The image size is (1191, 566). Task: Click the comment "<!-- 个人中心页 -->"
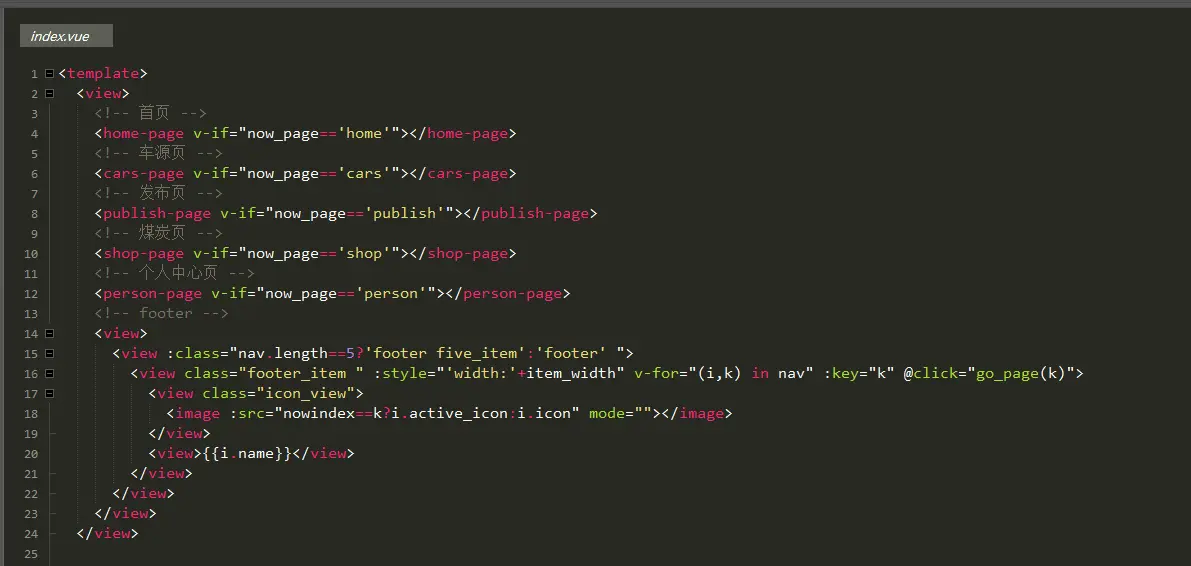(x=175, y=274)
